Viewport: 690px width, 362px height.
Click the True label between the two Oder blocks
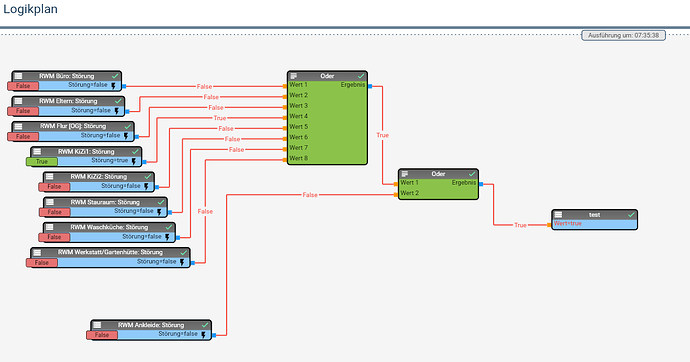tap(382, 135)
